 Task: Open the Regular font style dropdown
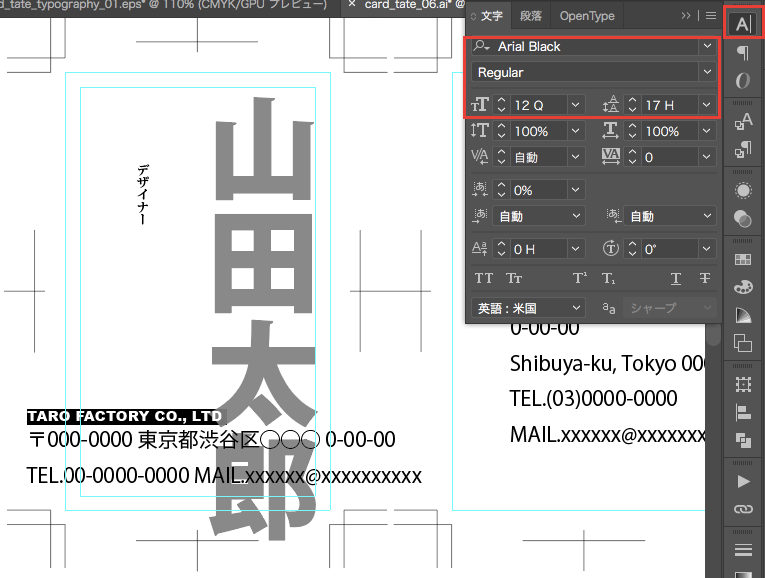point(707,73)
